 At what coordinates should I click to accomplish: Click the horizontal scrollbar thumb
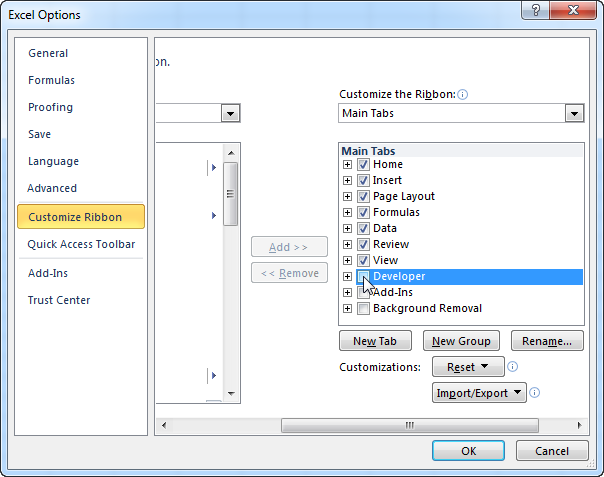[410, 425]
